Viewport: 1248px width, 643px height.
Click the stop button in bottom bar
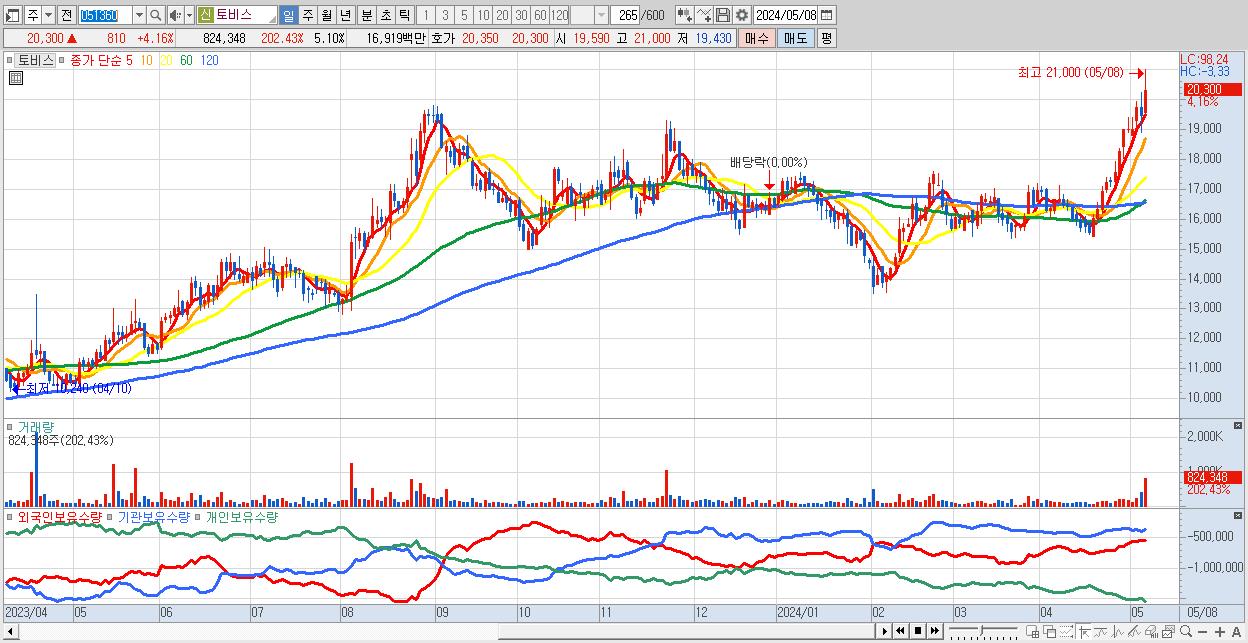pos(918,631)
